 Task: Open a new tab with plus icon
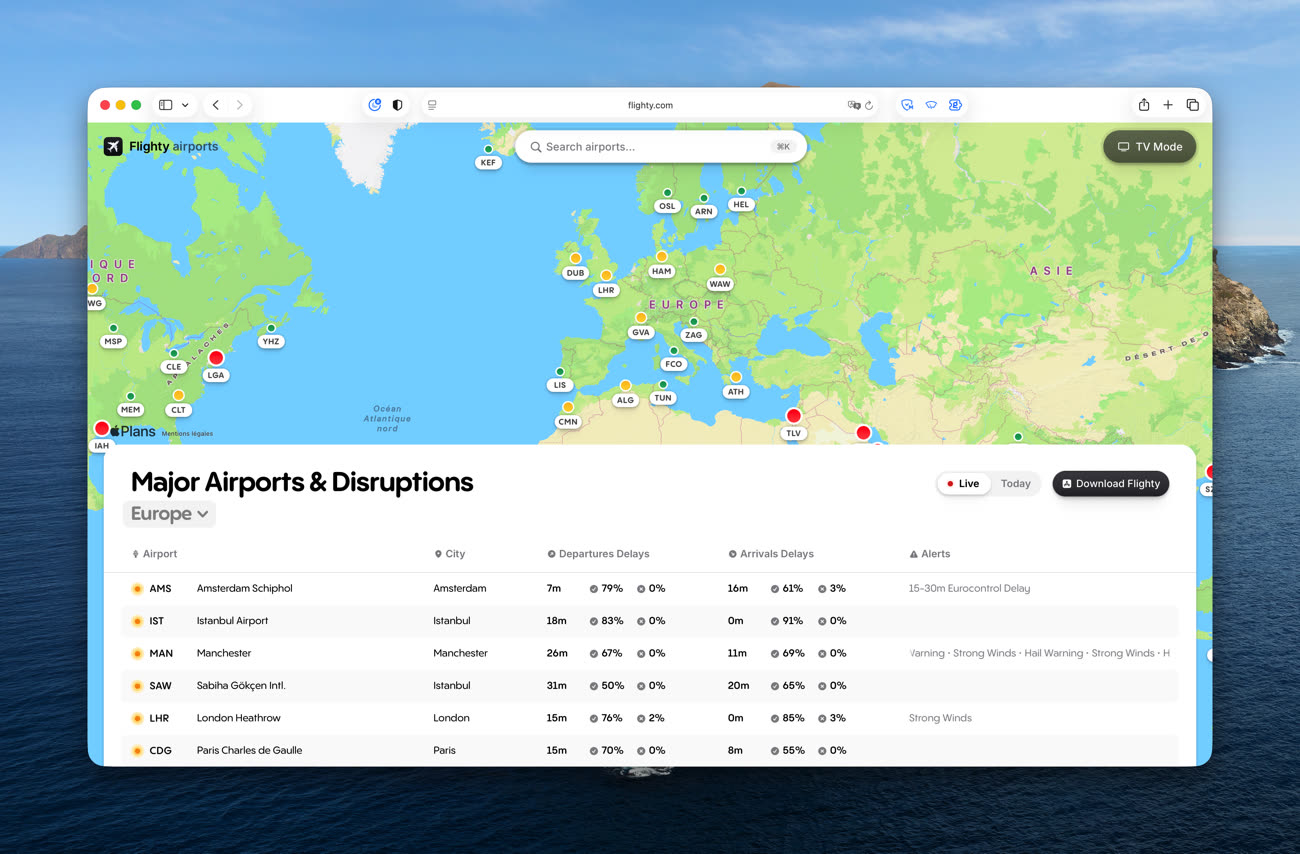point(1167,105)
